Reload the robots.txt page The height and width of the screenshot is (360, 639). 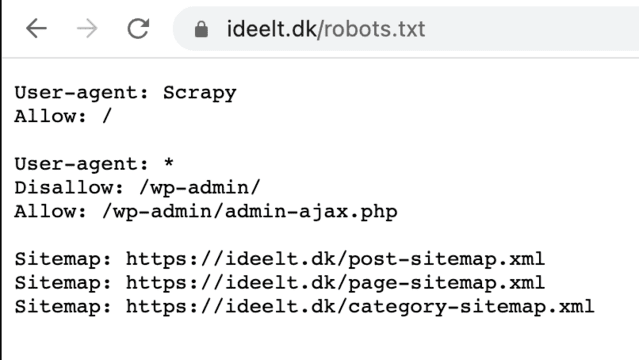(x=138, y=29)
